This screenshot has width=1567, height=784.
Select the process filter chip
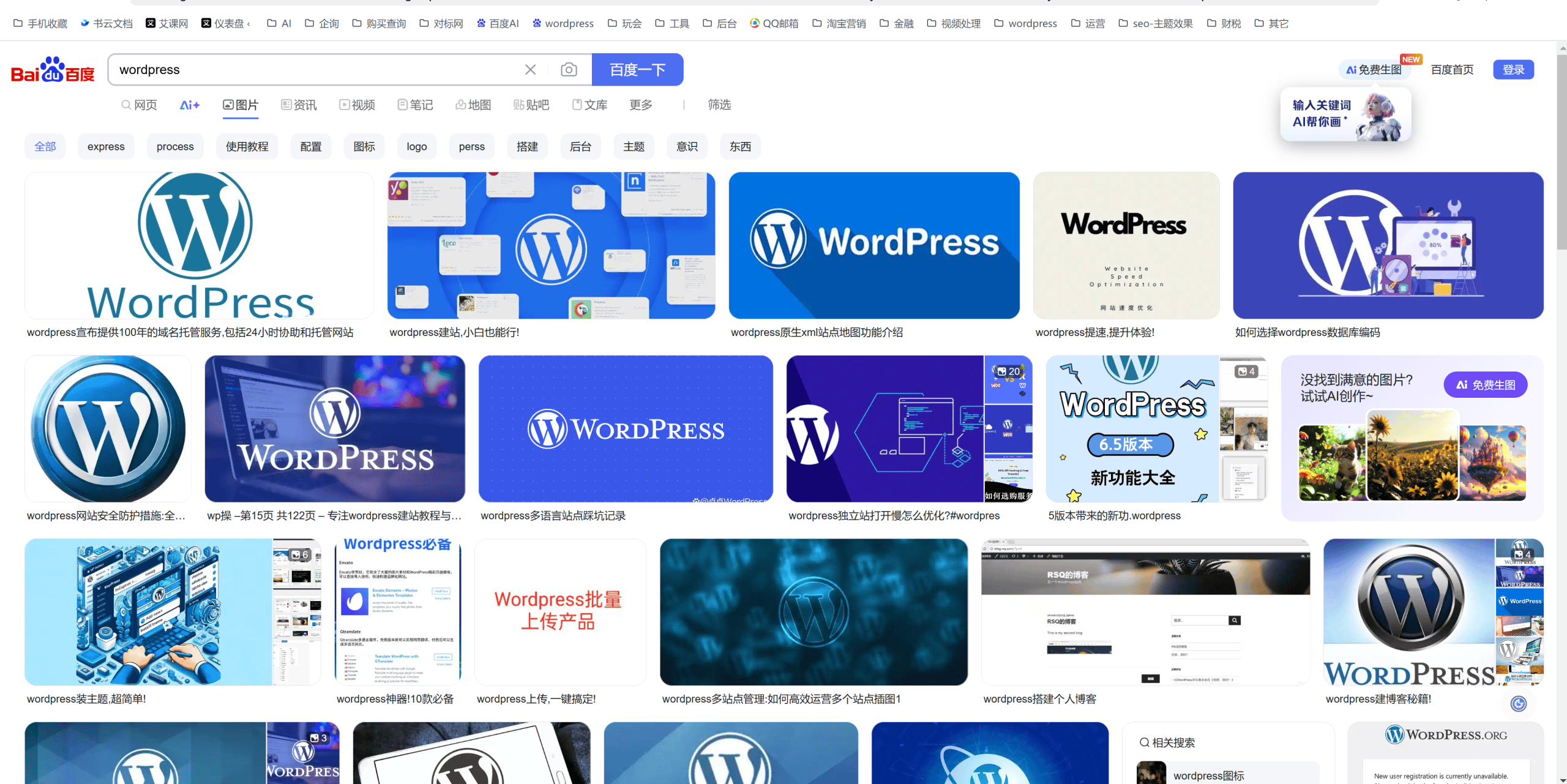point(175,147)
